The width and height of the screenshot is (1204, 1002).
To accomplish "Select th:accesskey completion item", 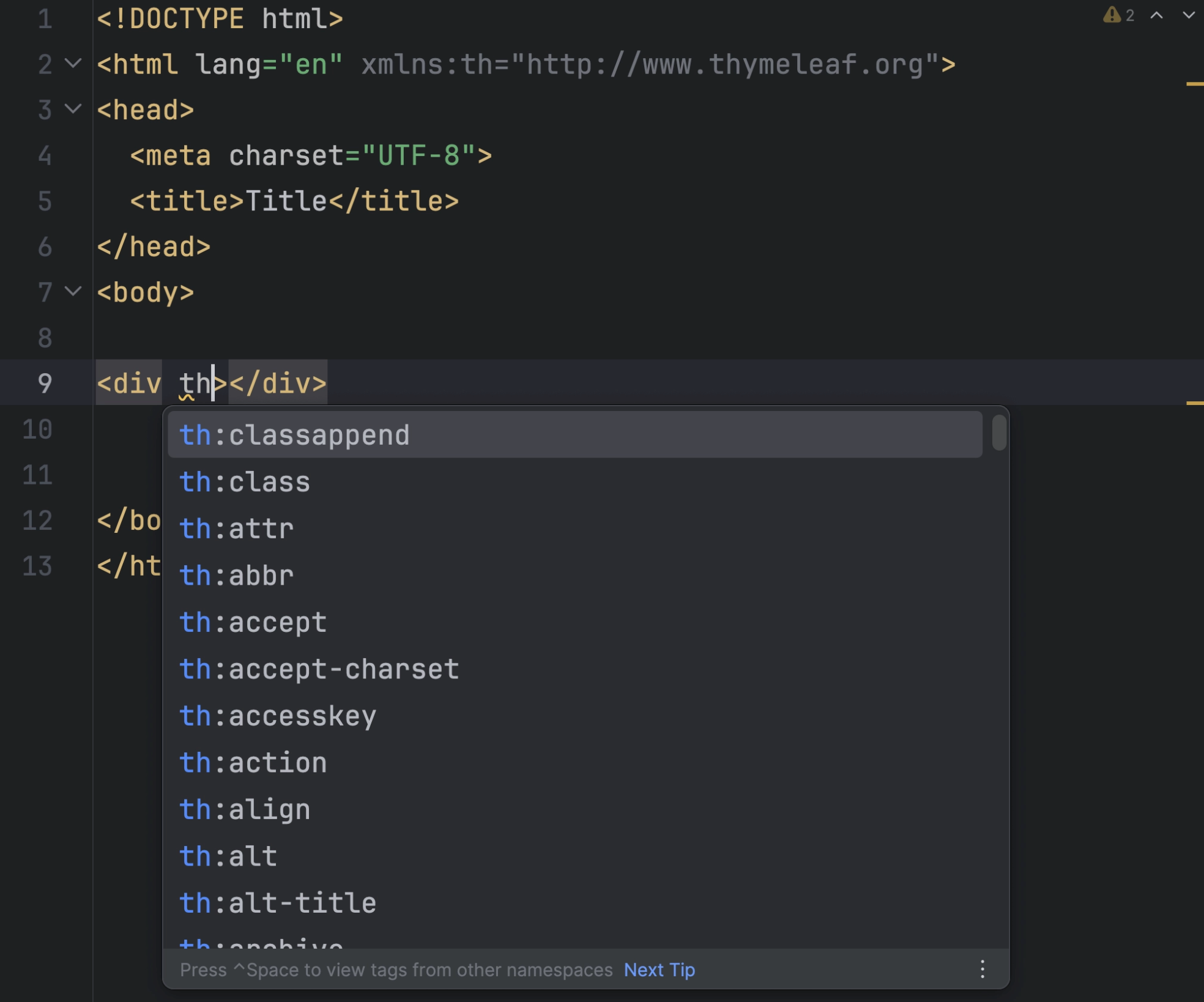I will 575,716.
